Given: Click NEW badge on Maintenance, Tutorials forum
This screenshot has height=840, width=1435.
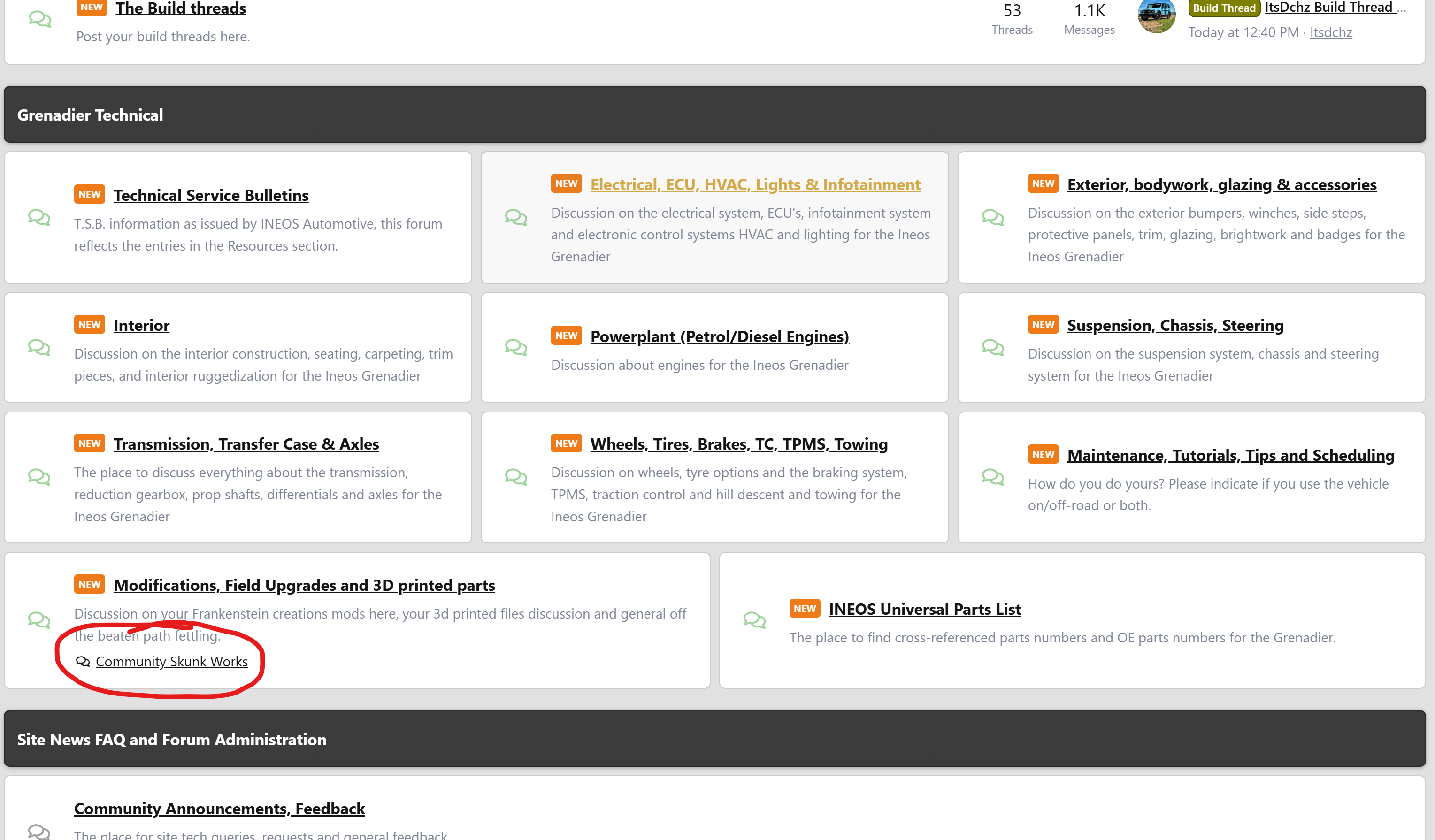Looking at the screenshot, I should point(1043,454).
